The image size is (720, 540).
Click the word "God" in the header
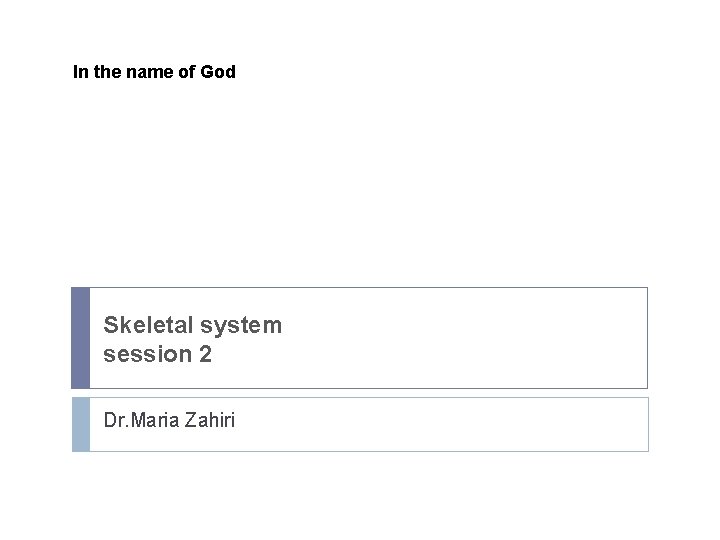pos(218,72)
